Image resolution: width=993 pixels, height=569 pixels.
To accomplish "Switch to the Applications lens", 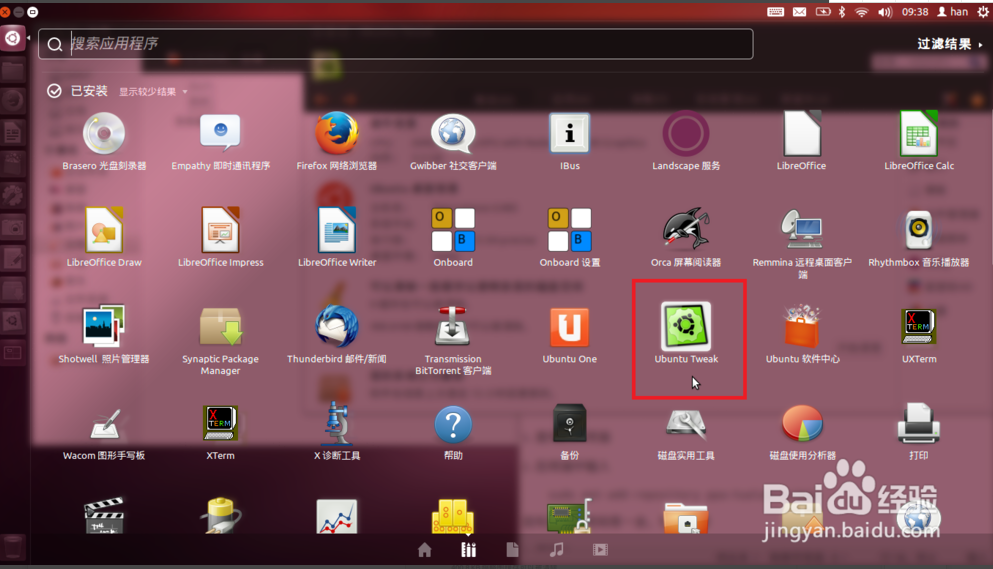I will 469,550.
